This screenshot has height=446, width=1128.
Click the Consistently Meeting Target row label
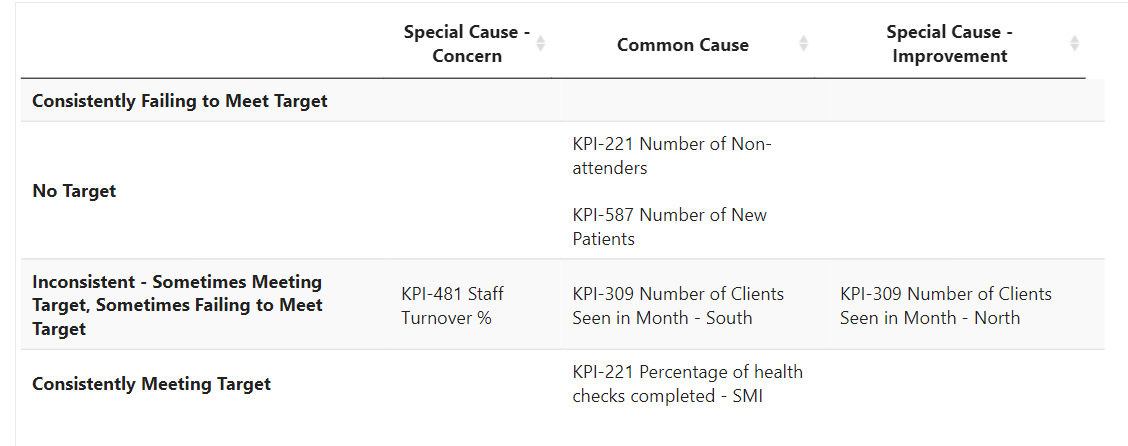point(151,384)
